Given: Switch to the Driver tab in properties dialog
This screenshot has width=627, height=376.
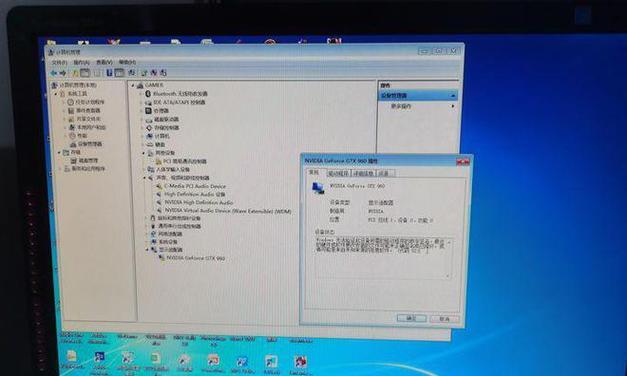Looking at the screenshot, I should pyautogui.click(x=338, y=173).
